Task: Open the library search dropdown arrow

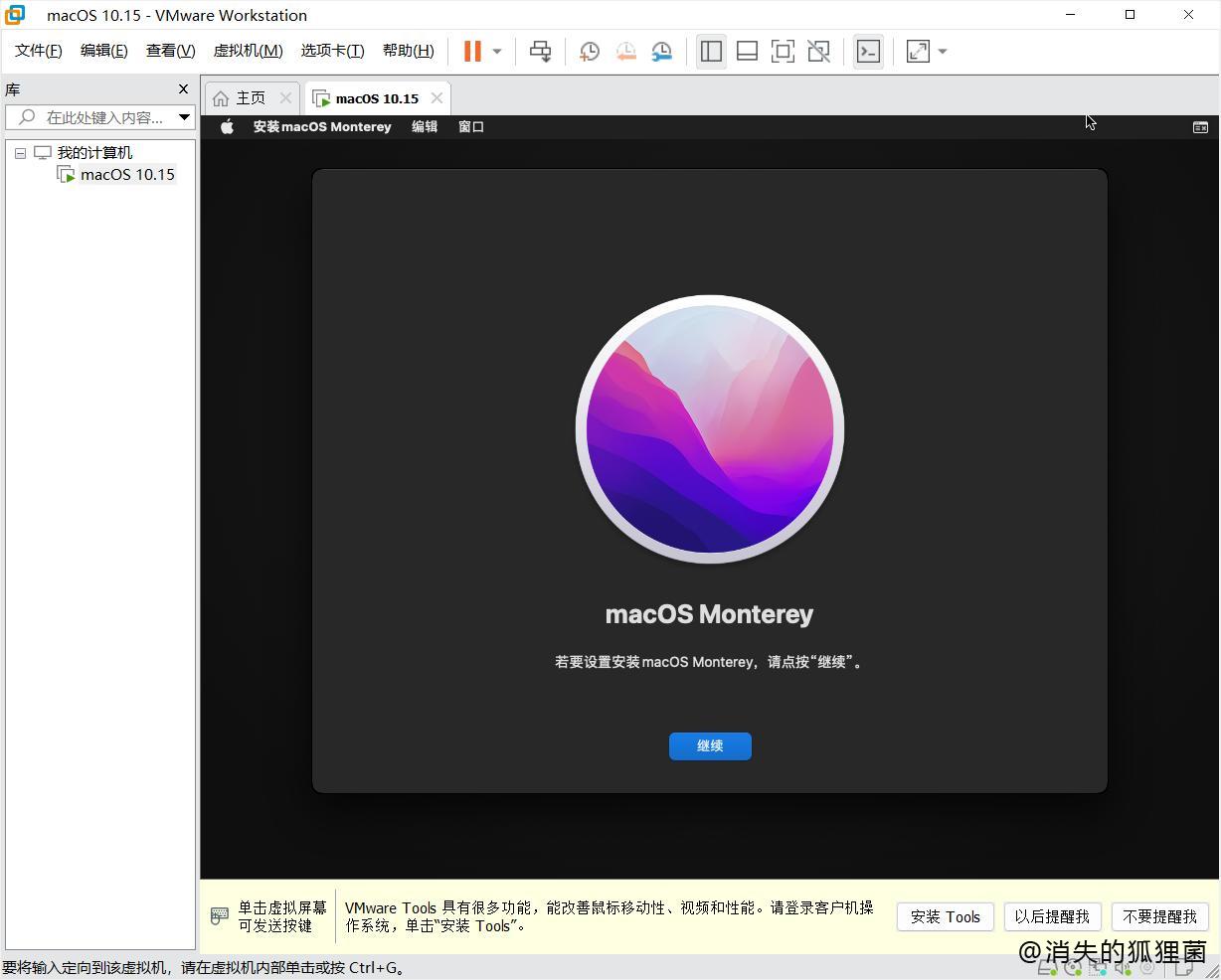Action: click(184, 117)
